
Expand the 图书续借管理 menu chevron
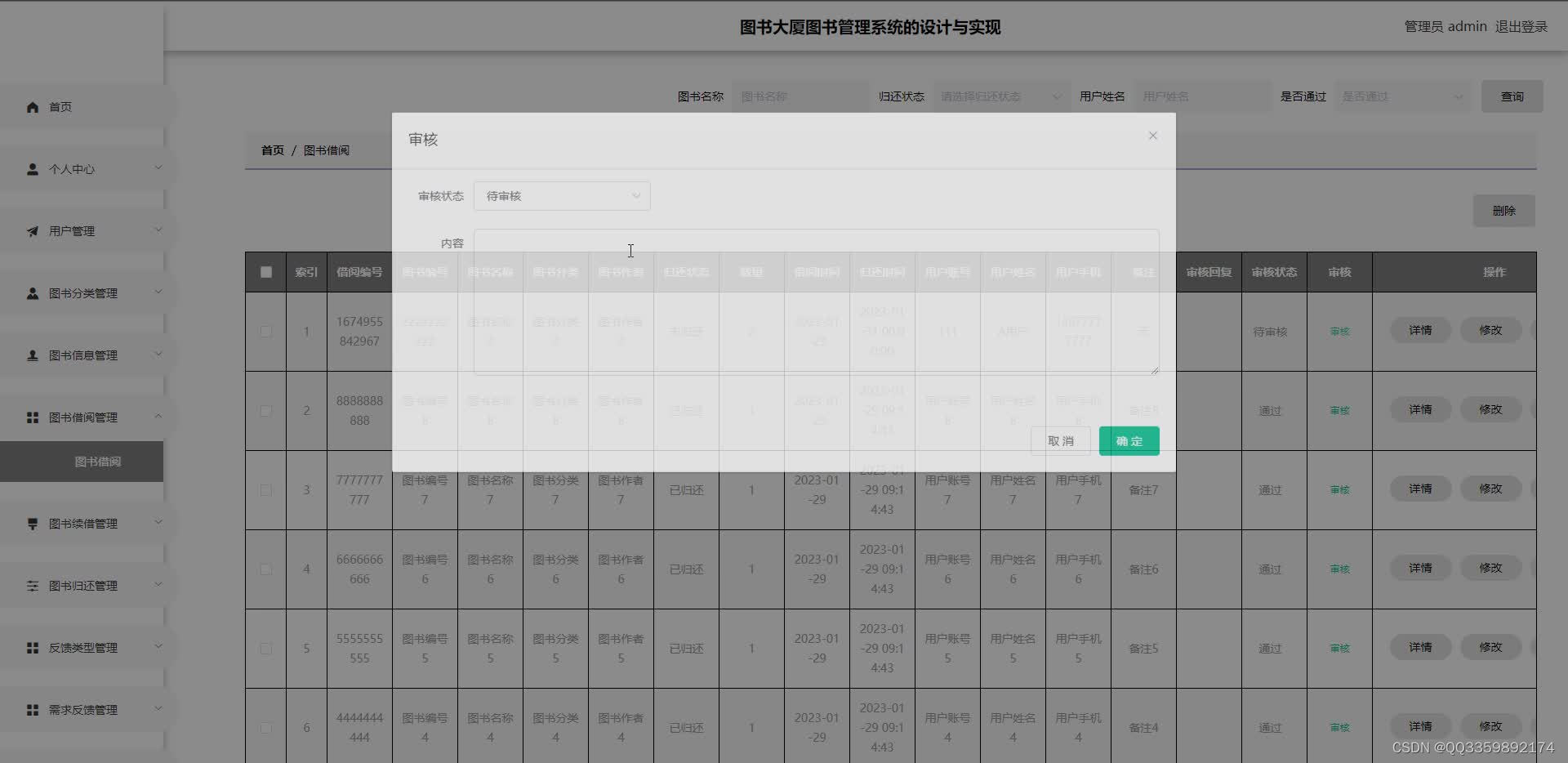[158, 523]
